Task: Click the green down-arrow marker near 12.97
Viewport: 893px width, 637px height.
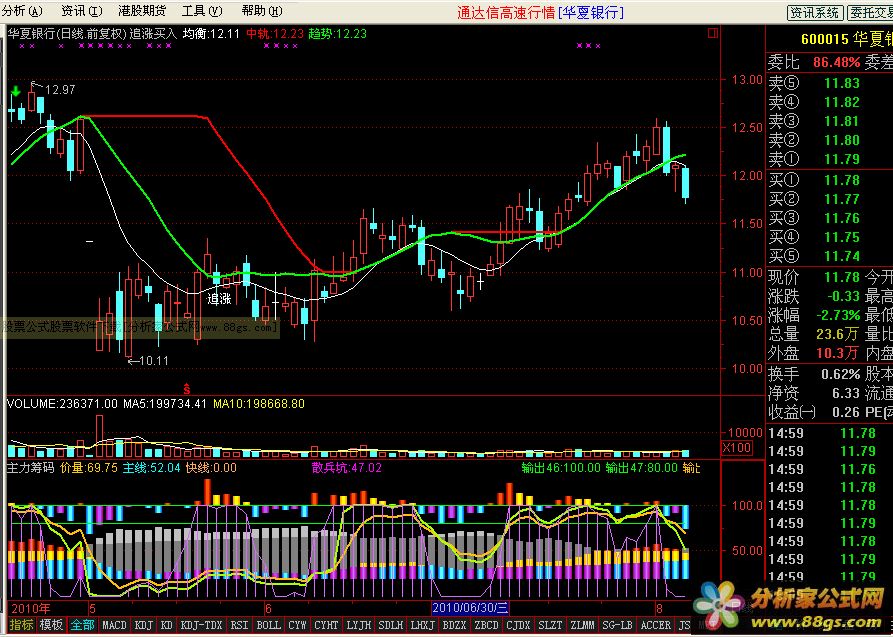Action: click(16, 91)
